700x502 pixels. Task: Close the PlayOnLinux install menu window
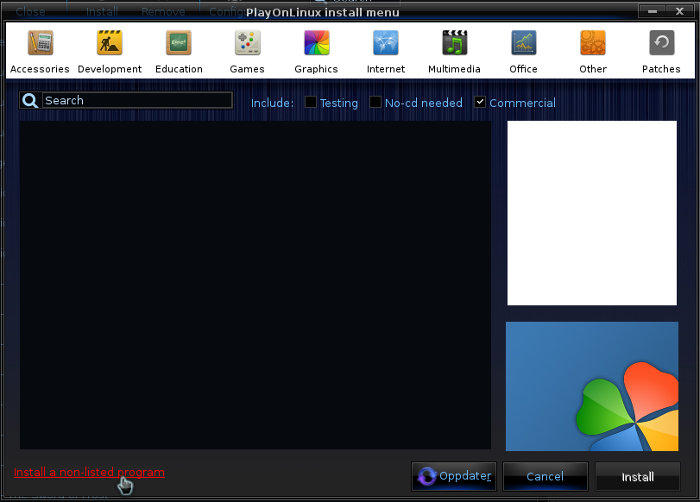[x=680, y=11]
